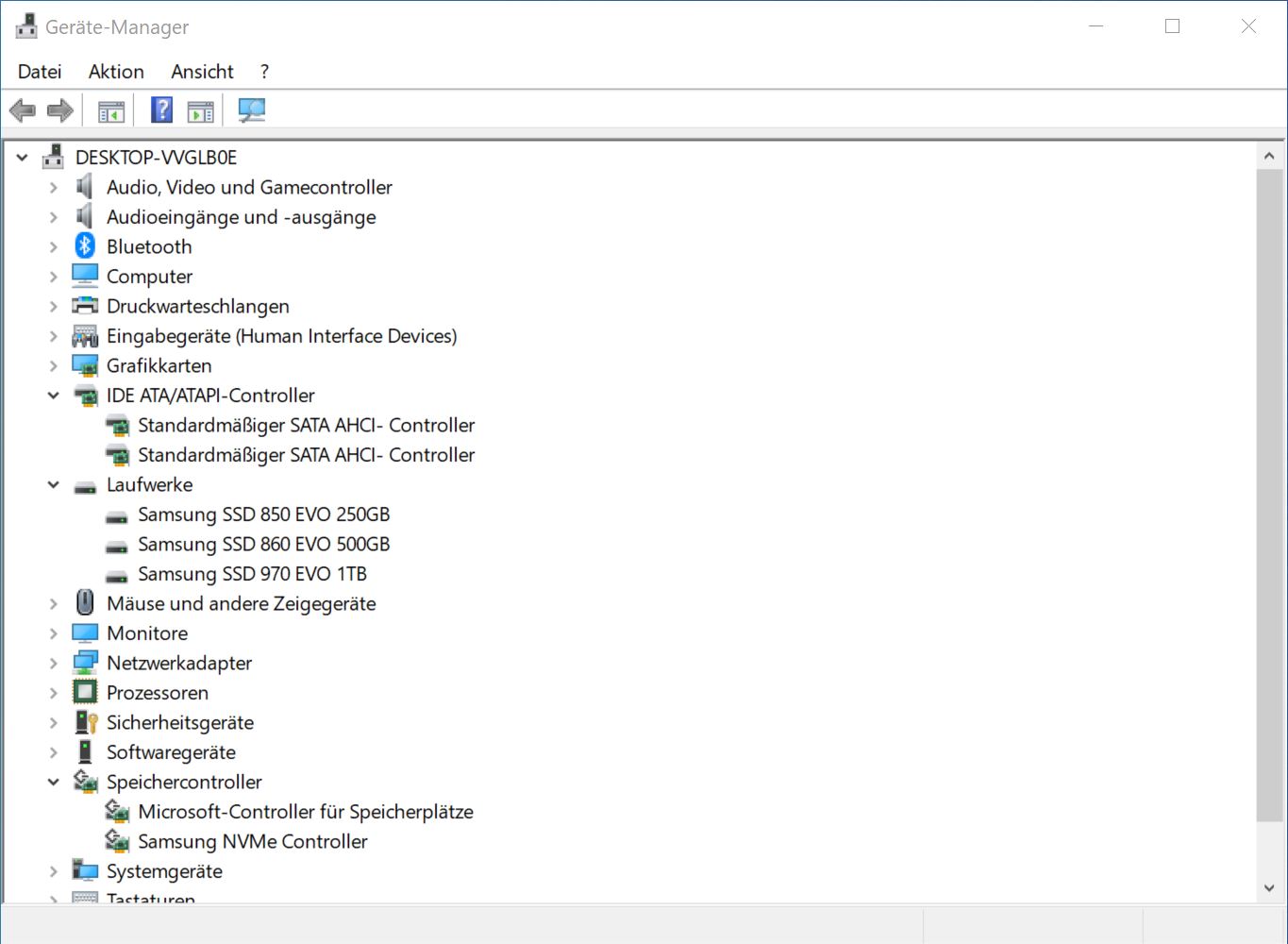
Task: Collapse the Laufwerke category
Action: (53, 484)
